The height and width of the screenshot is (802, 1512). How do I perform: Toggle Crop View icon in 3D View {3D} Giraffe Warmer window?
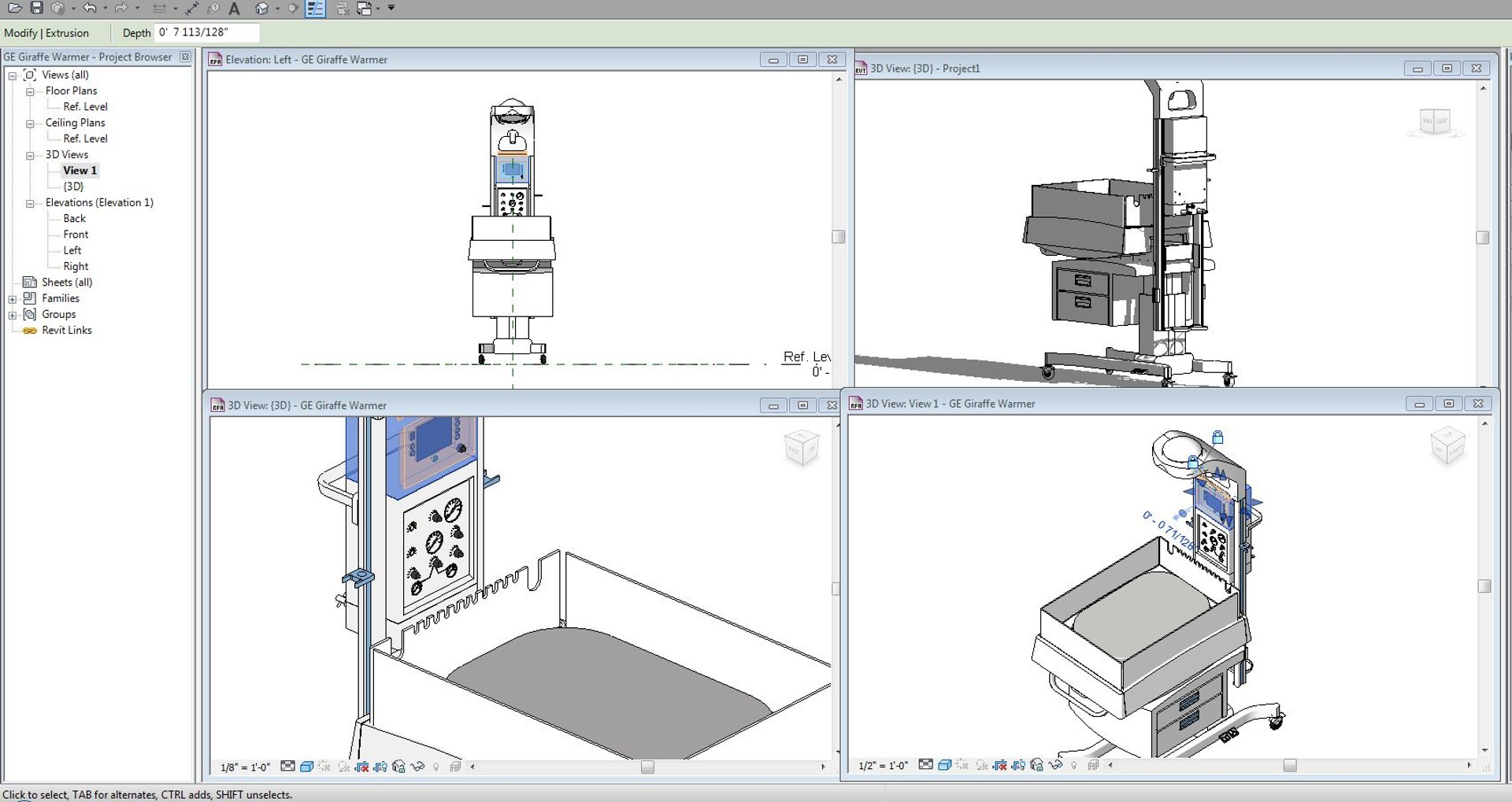click(361, 767)
